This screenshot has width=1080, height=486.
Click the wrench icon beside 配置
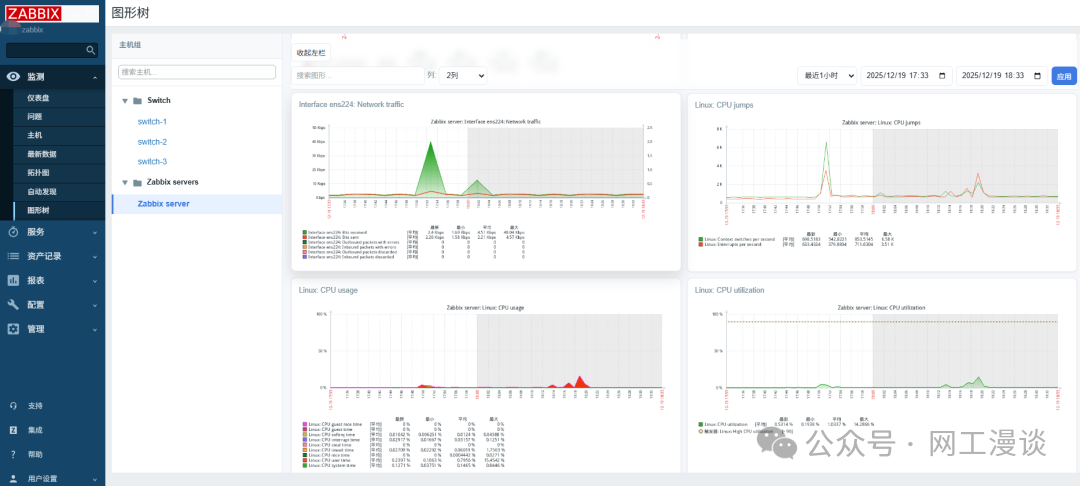tap(13, 304)
